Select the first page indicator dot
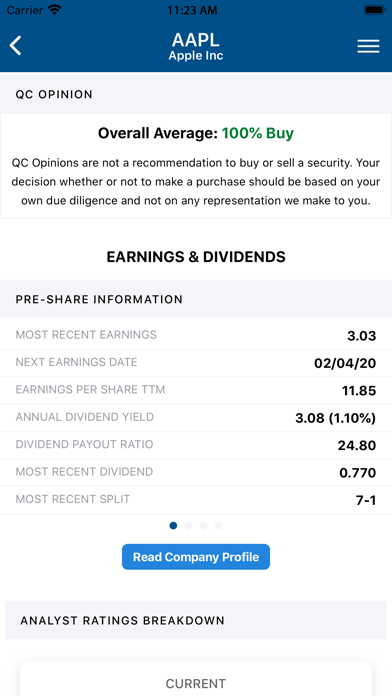 pyautogui.click(x=173, y=526)
